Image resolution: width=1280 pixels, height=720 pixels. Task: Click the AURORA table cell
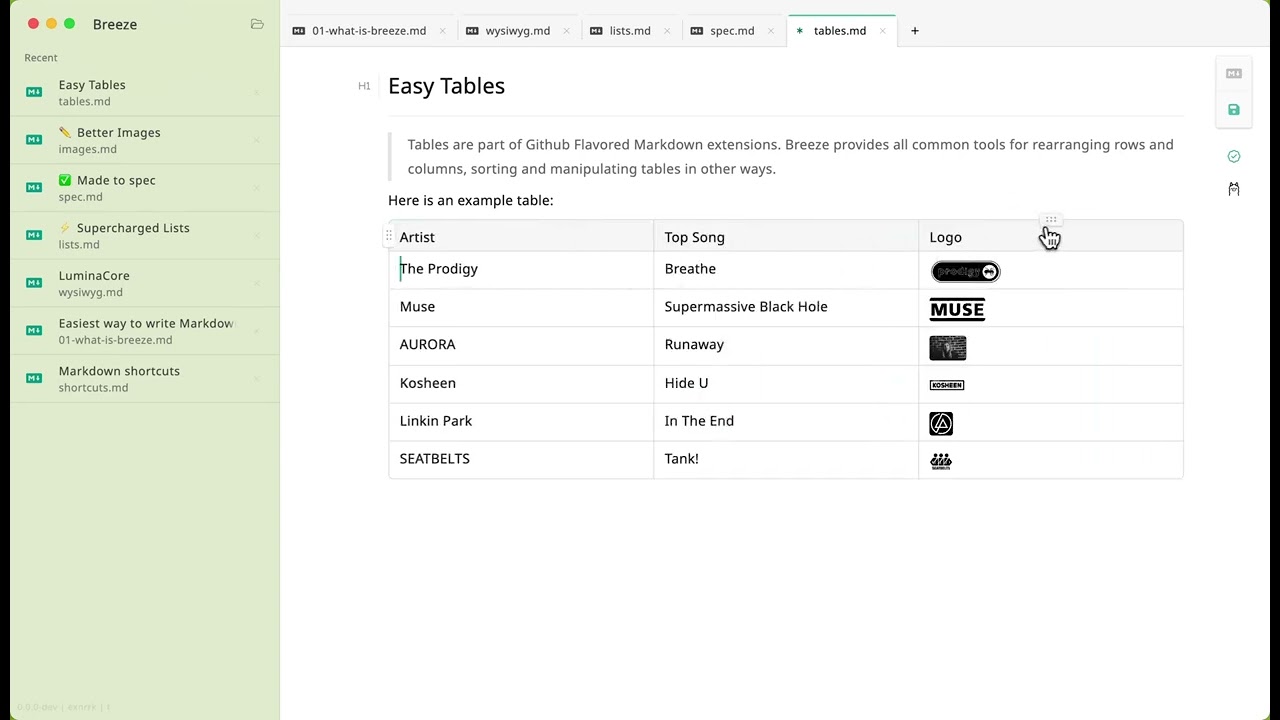[x=521, y=345]
